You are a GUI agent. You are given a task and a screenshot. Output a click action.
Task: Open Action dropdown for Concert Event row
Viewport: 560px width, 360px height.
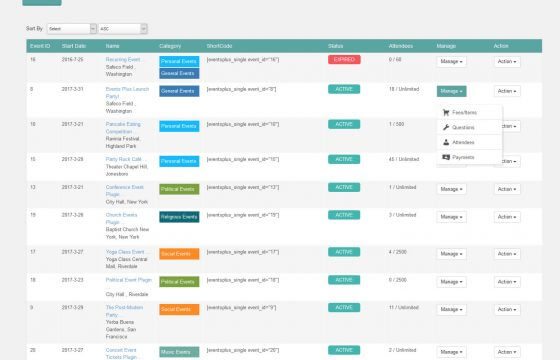coord(507,352)
